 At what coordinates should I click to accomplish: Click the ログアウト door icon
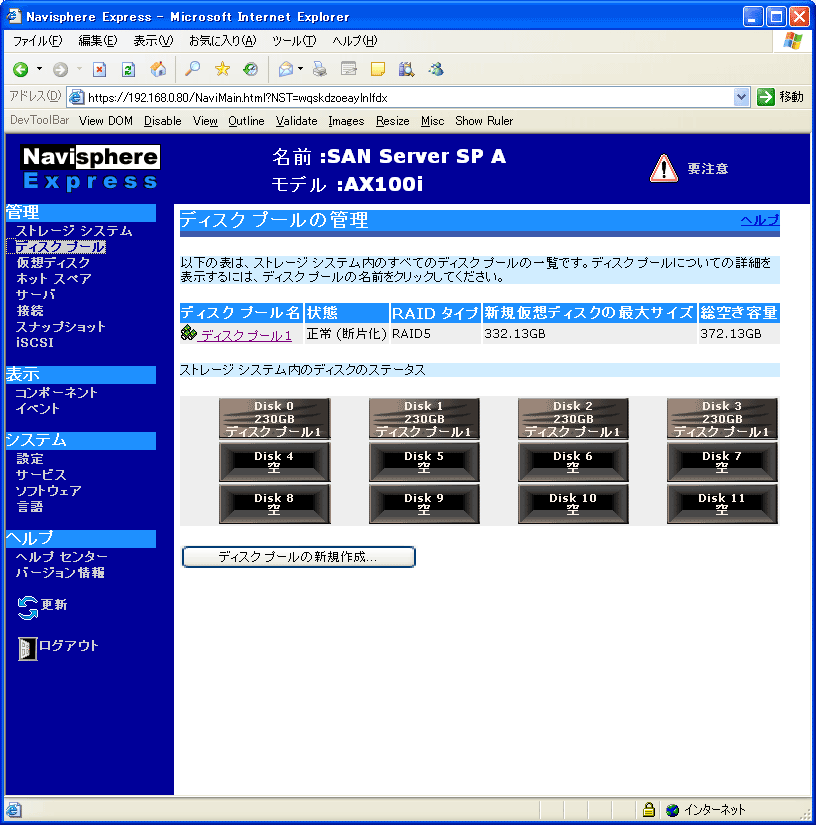27,648
